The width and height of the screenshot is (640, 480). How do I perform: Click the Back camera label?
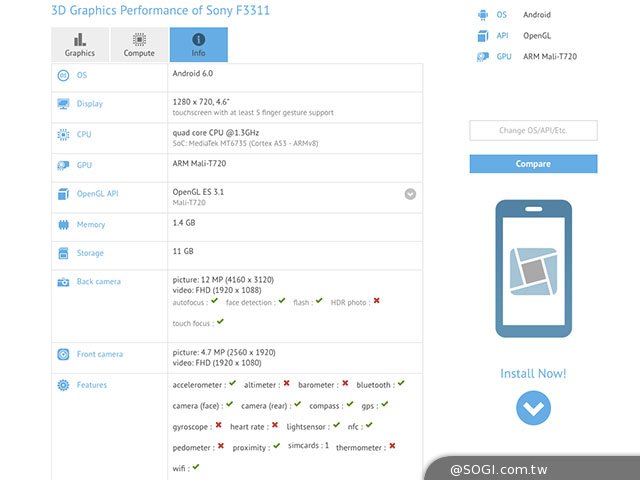[x=99, y=282]
